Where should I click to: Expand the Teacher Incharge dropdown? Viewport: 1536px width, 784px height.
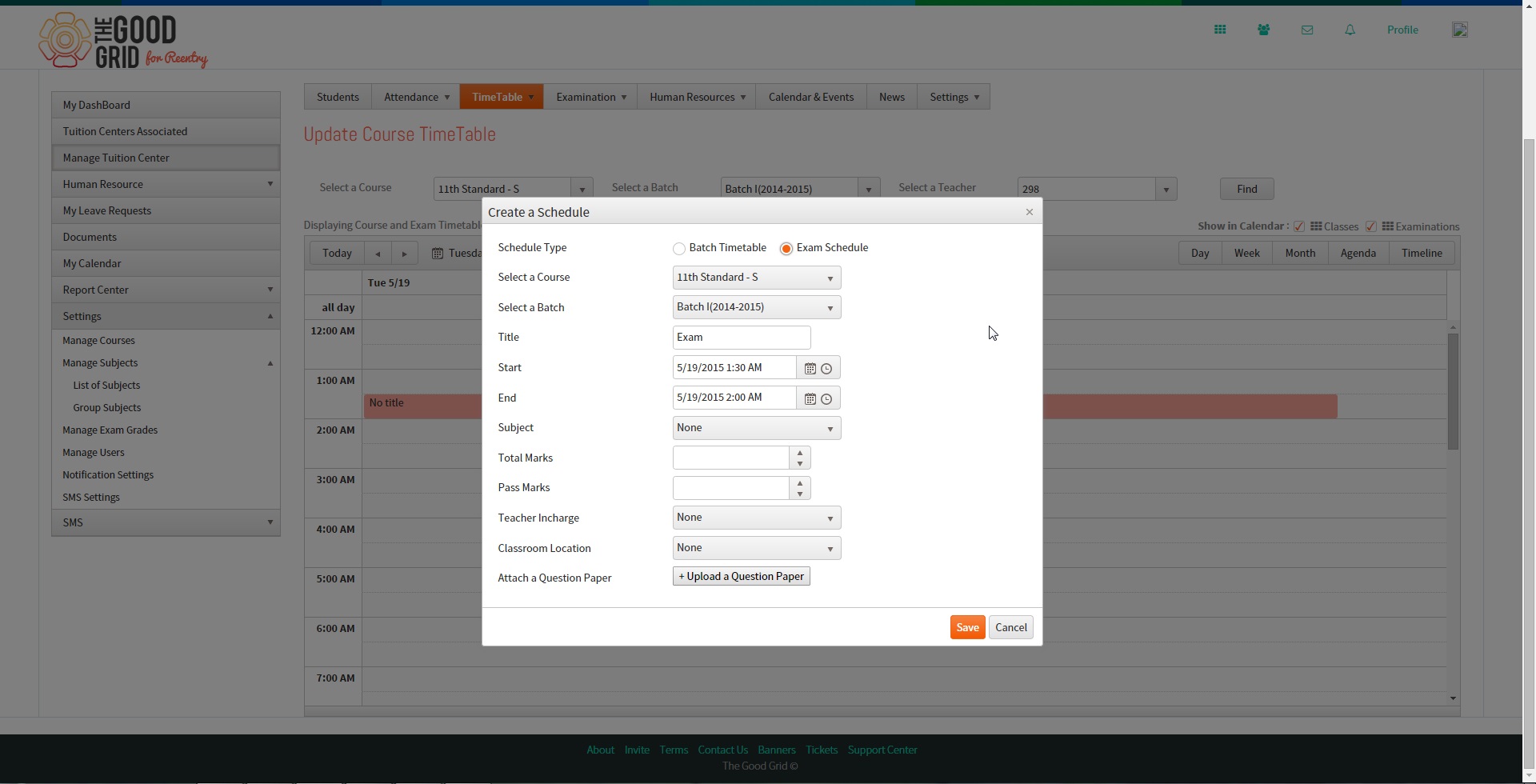coord(757,518)
